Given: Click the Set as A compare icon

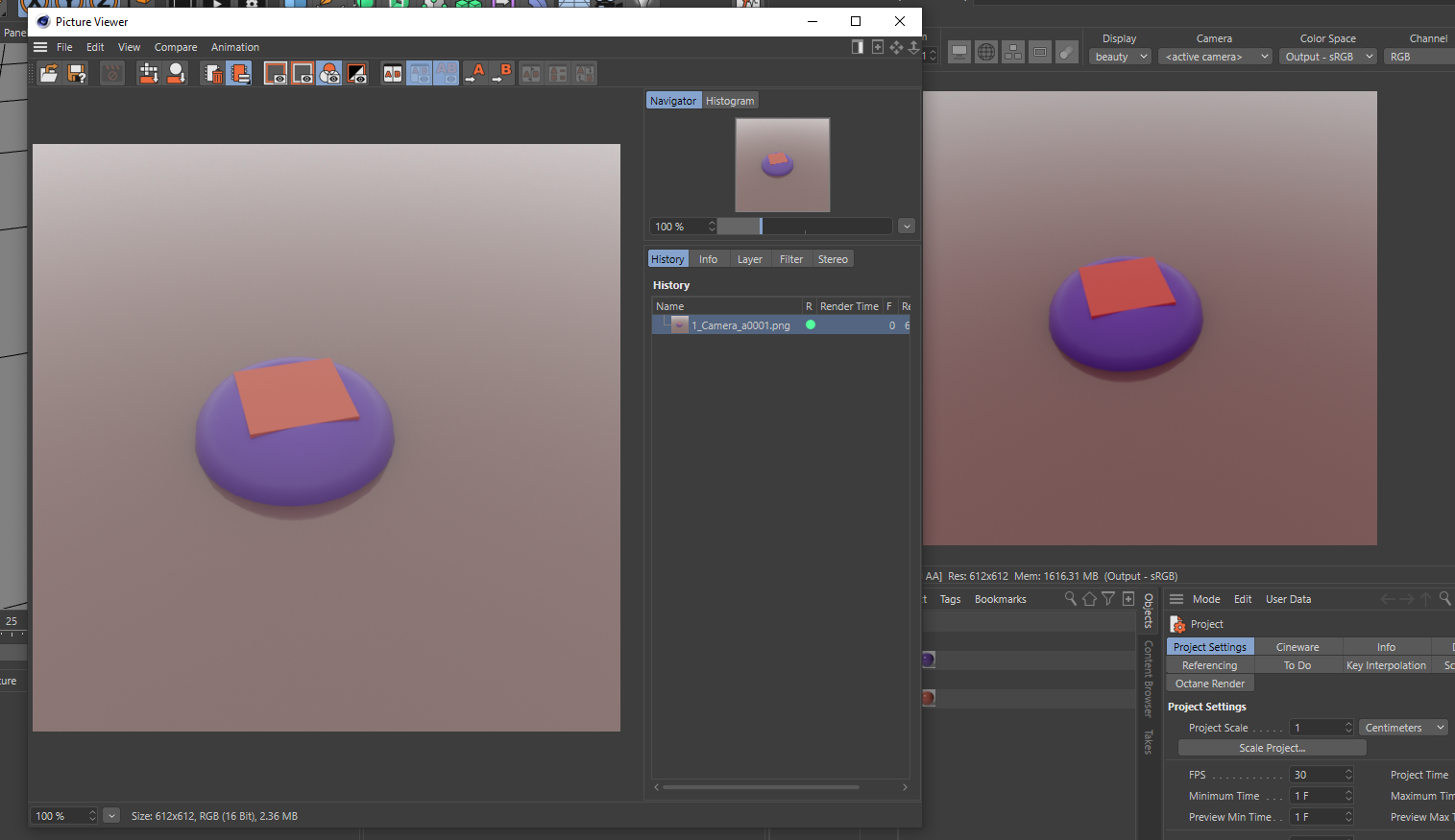Looking at the screenshot, I should pyautogui.click(x=475, y=73).
